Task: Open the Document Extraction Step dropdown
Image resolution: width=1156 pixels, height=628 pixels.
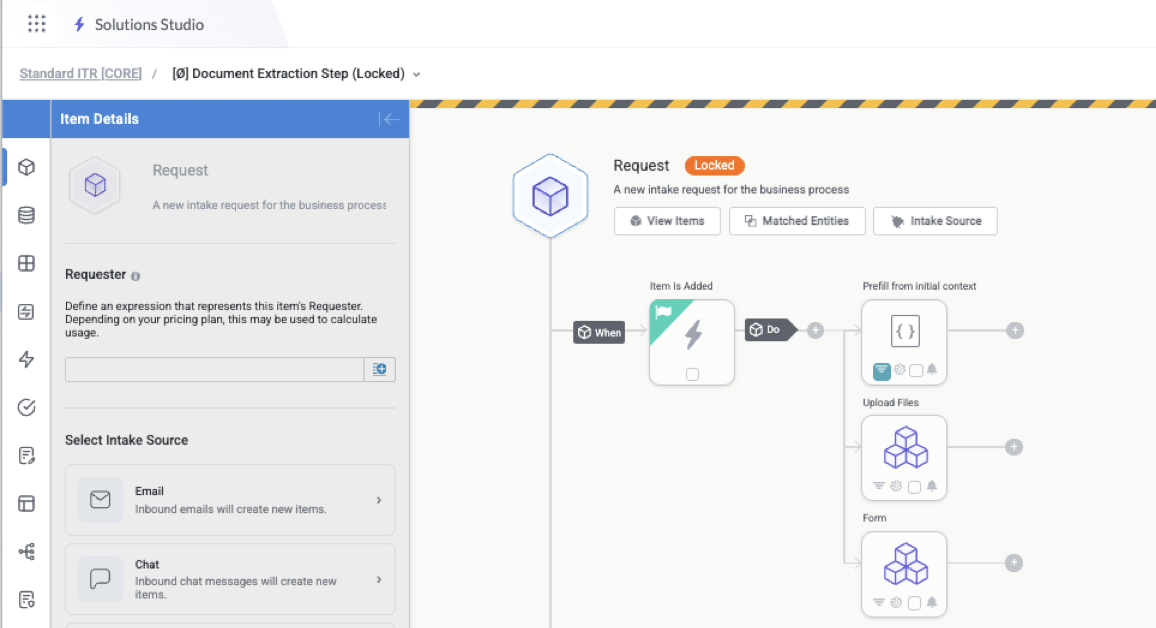Action: tap(417, 74)
